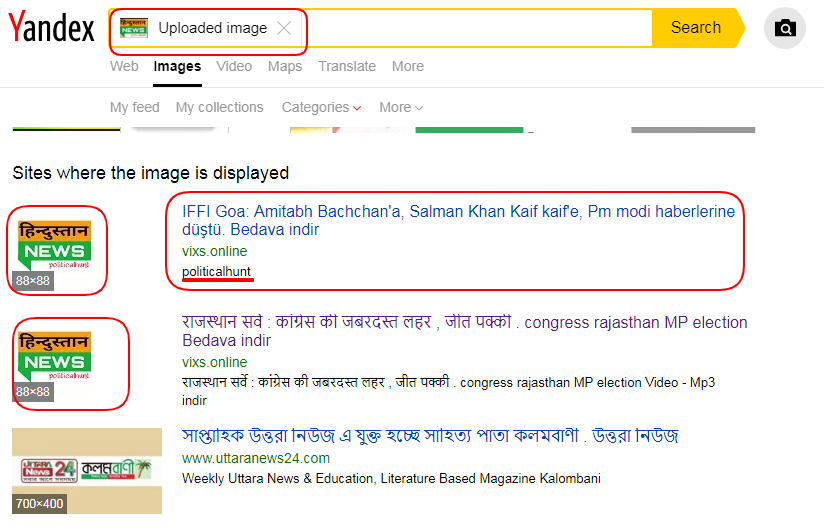Image resolution: width=824 pixels, height=531 pixels.
Task: Open the Hindustan News thumbnail of the rajasthan election result
Action: 54,365
